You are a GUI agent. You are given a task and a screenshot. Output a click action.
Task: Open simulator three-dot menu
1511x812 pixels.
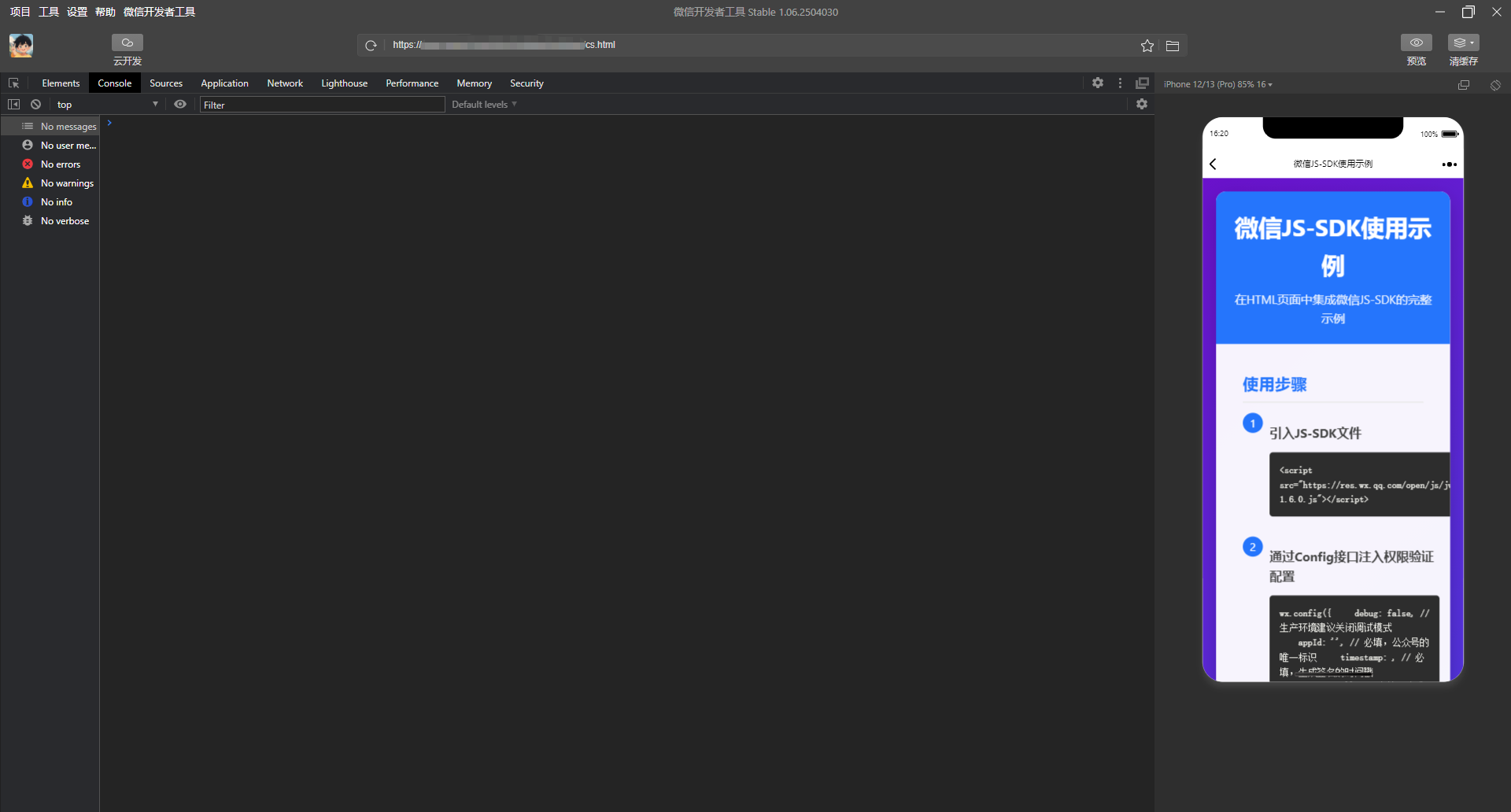click(1450, 164)
